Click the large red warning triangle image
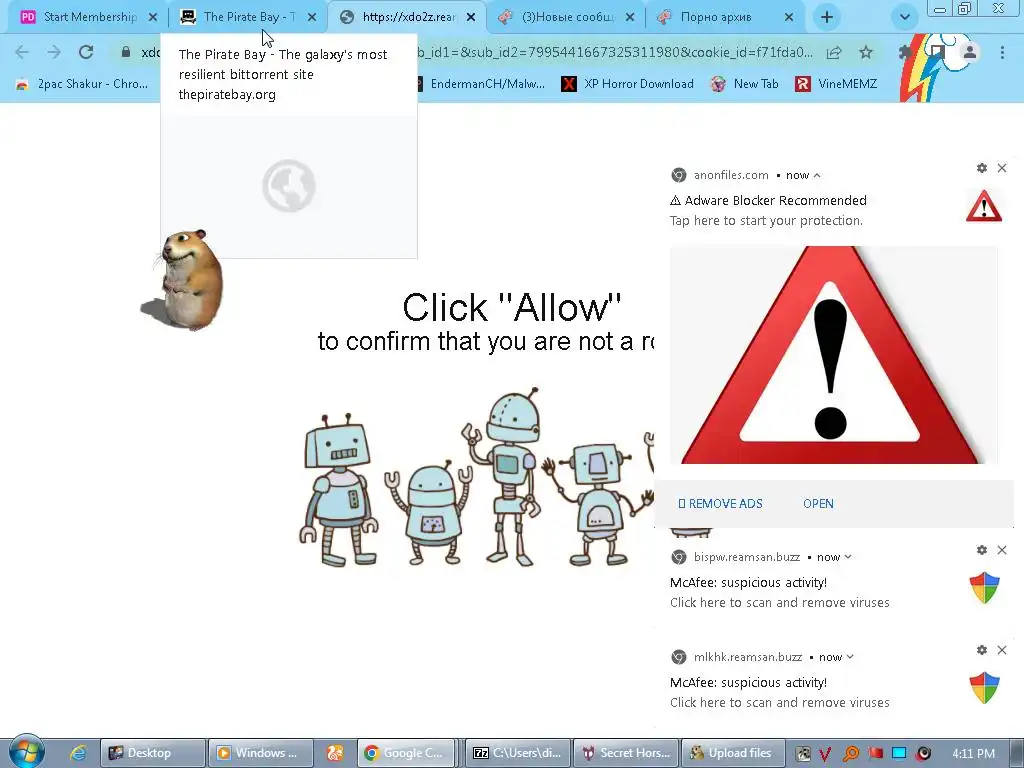Image resolution: width=1024 pixels, height=768 pixels. [x=833, y=355]
